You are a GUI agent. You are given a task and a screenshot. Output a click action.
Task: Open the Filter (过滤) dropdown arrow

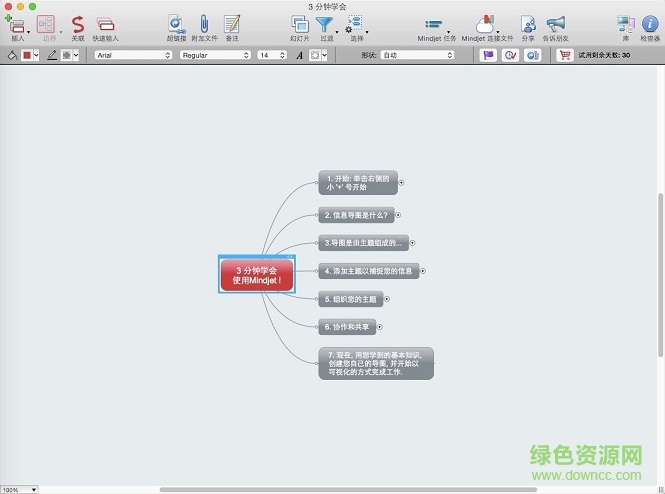(337, 32)
